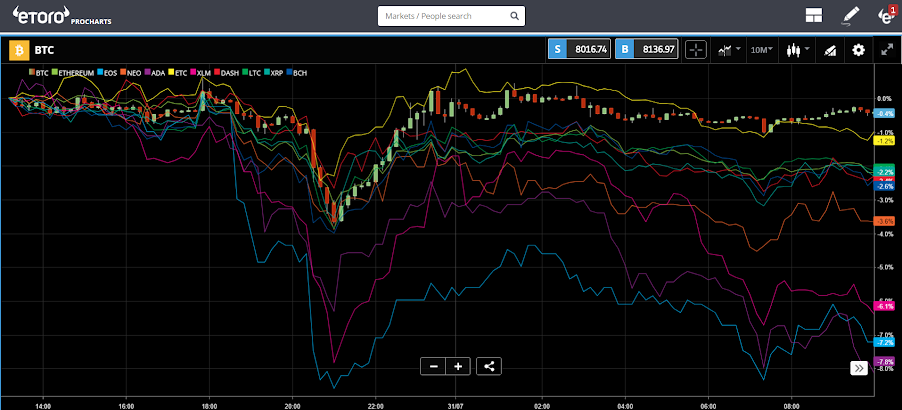Zoom in with the plus button

point(458,366)
